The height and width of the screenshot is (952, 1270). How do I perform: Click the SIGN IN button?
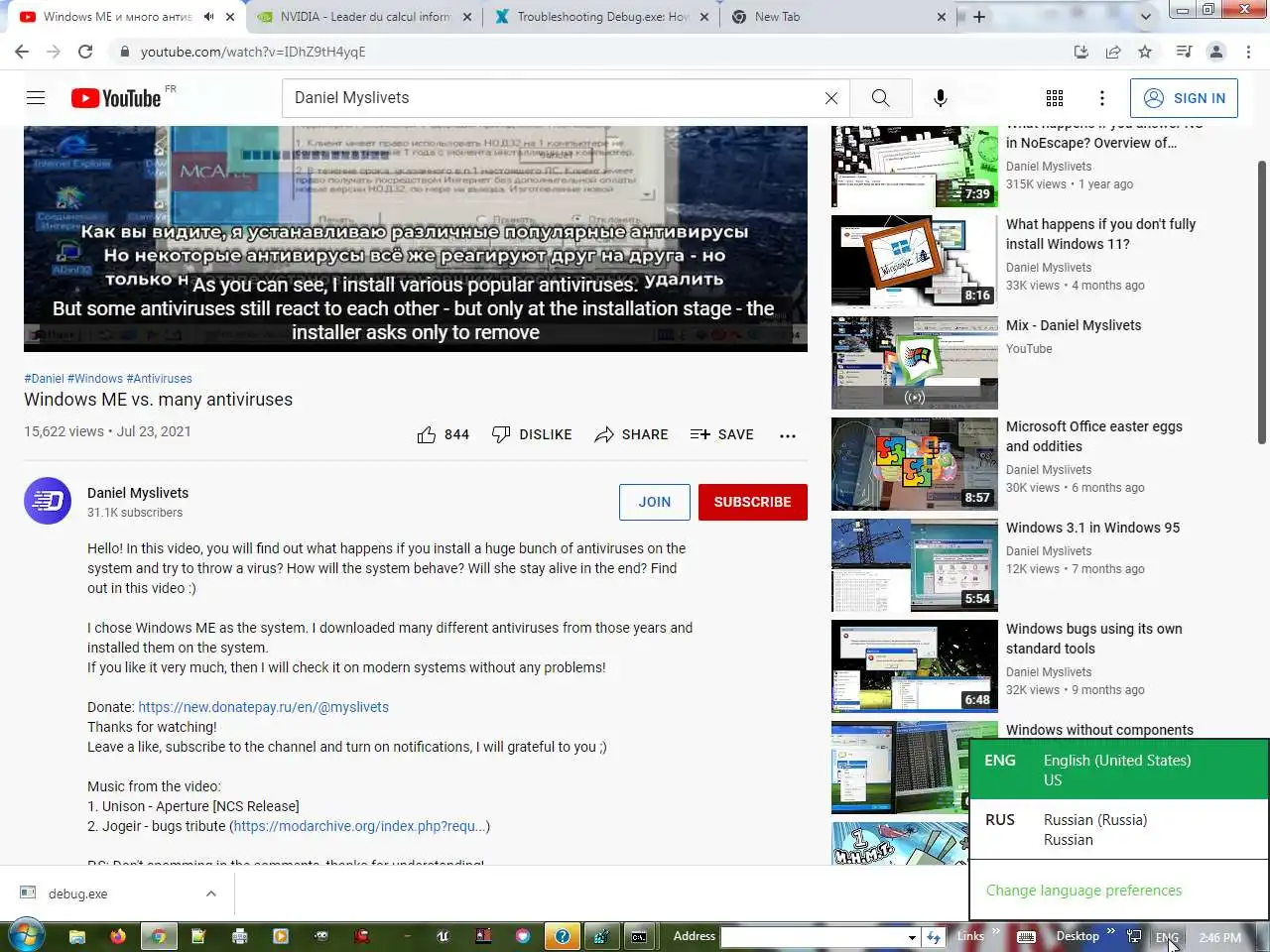pos(1184,98)
